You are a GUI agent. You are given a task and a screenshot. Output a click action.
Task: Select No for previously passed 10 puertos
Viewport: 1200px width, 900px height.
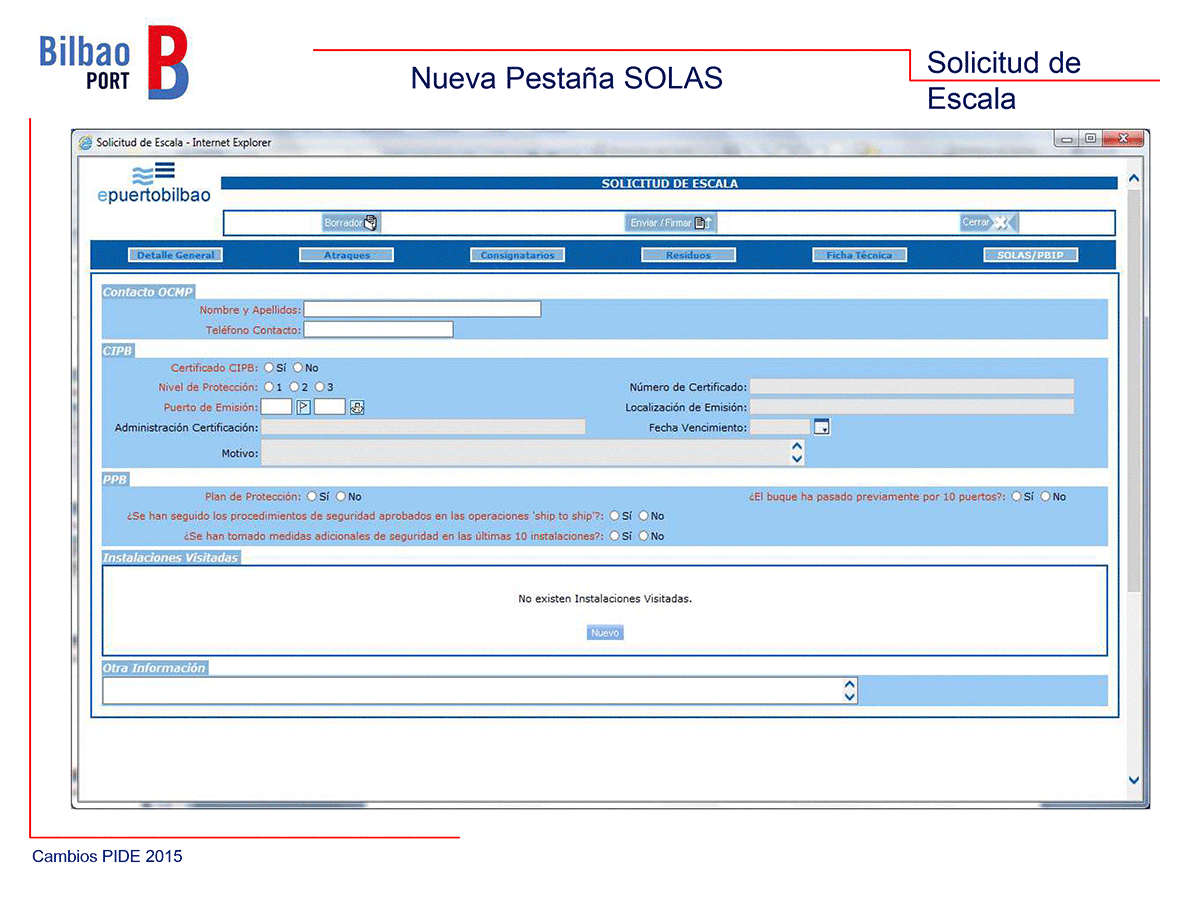tap(1046, 496)
